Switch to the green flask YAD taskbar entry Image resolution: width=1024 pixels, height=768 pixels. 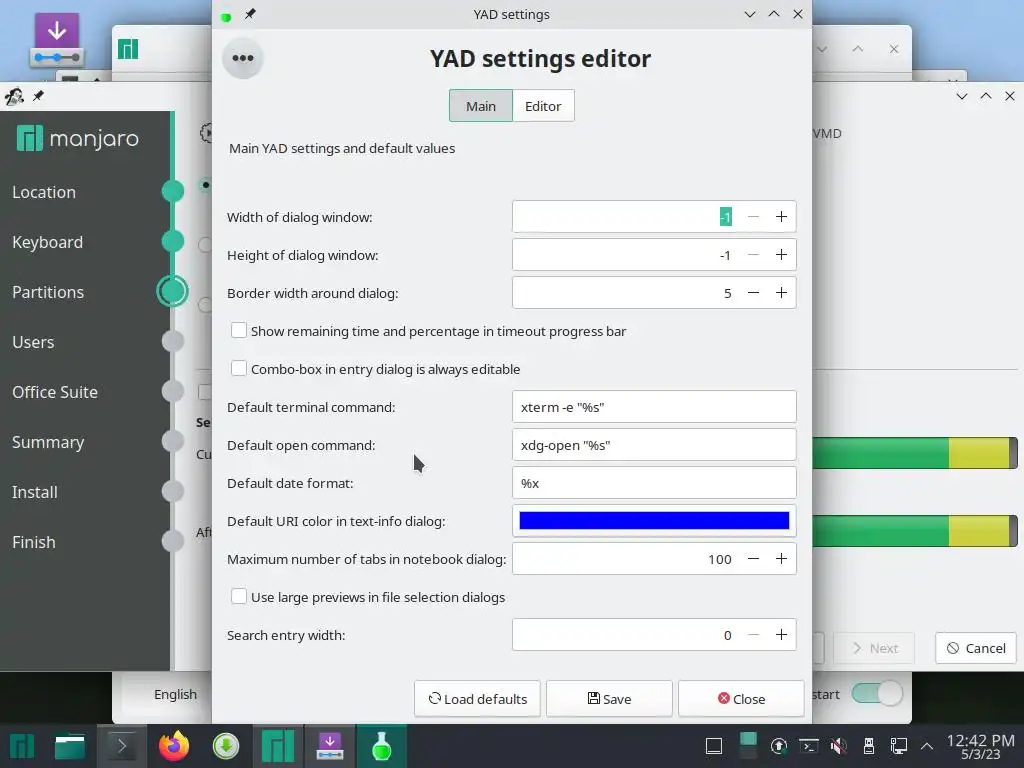pos(381,746)
